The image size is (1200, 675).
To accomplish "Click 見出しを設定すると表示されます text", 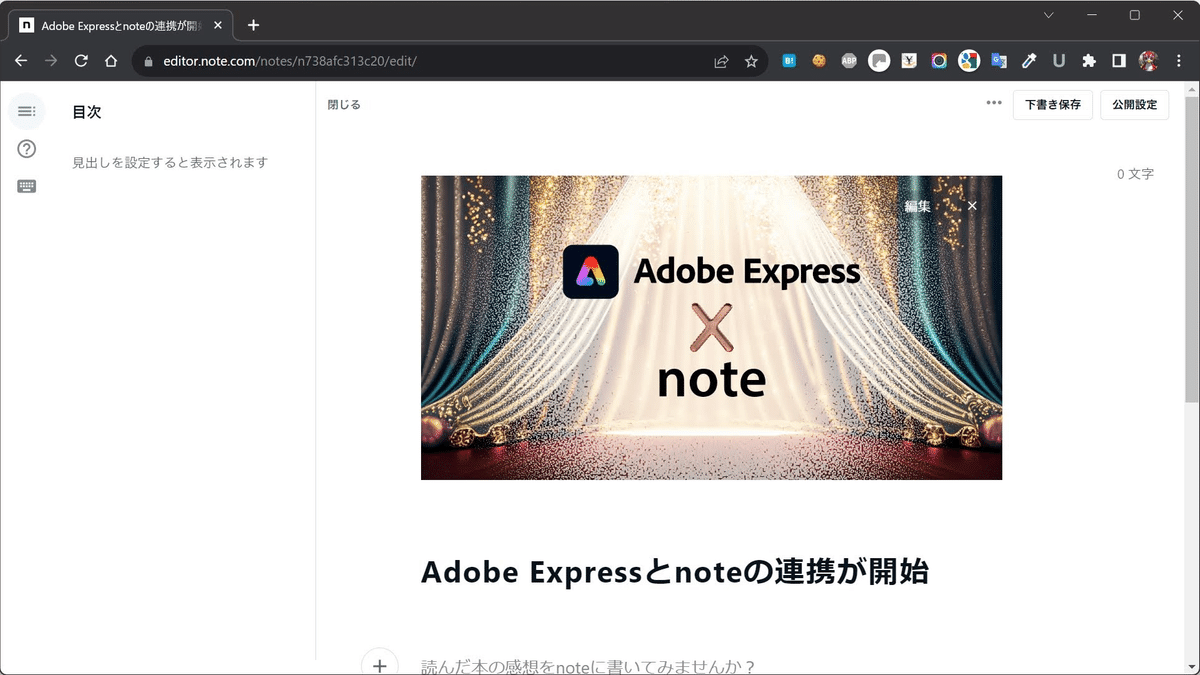I will 170,162.
